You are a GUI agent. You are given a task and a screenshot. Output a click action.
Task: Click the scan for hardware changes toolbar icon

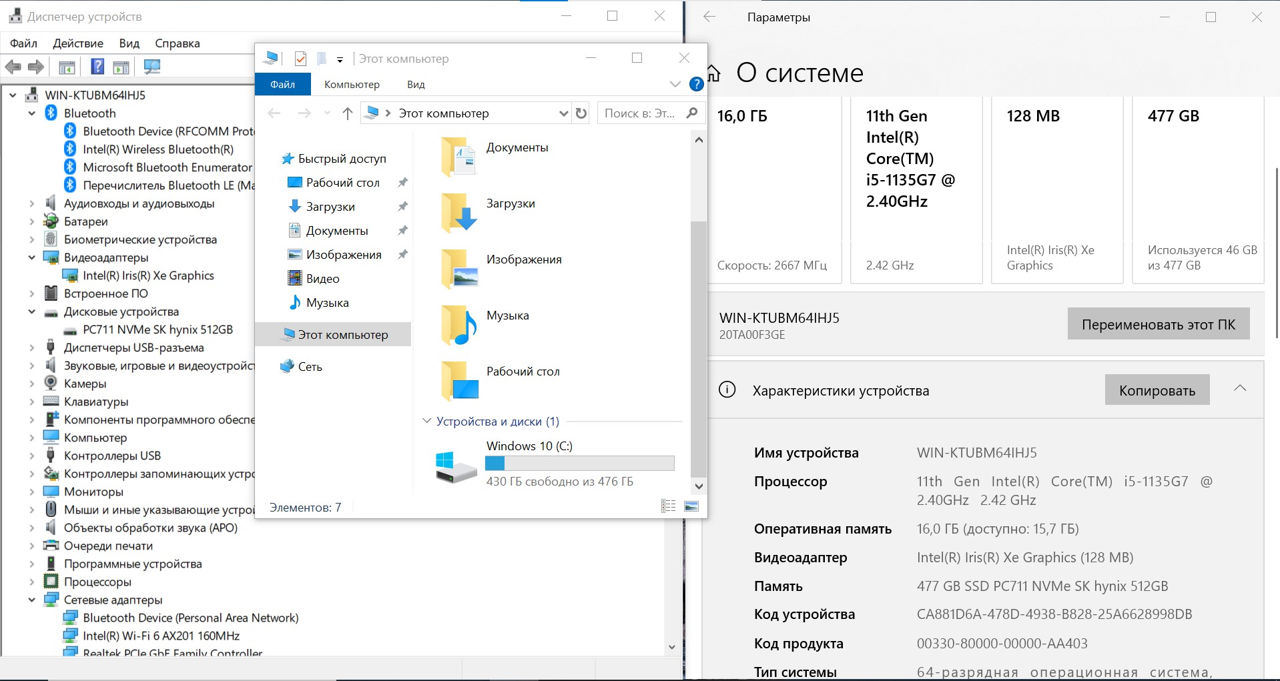(152, 67)
